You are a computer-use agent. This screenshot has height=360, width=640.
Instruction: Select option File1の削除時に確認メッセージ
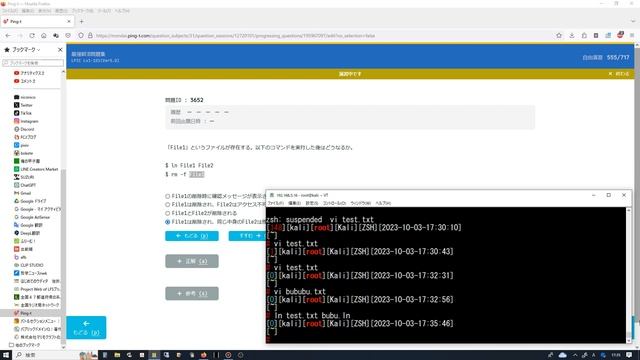tap(216, 196)
